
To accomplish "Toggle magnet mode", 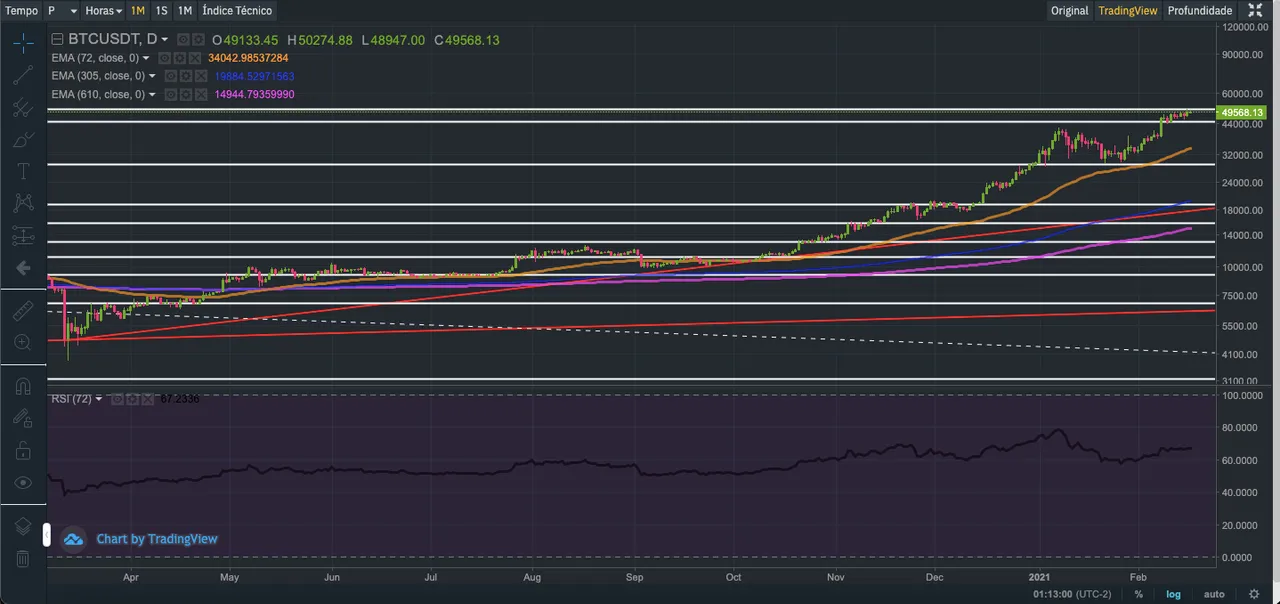I will pos(23,386).
